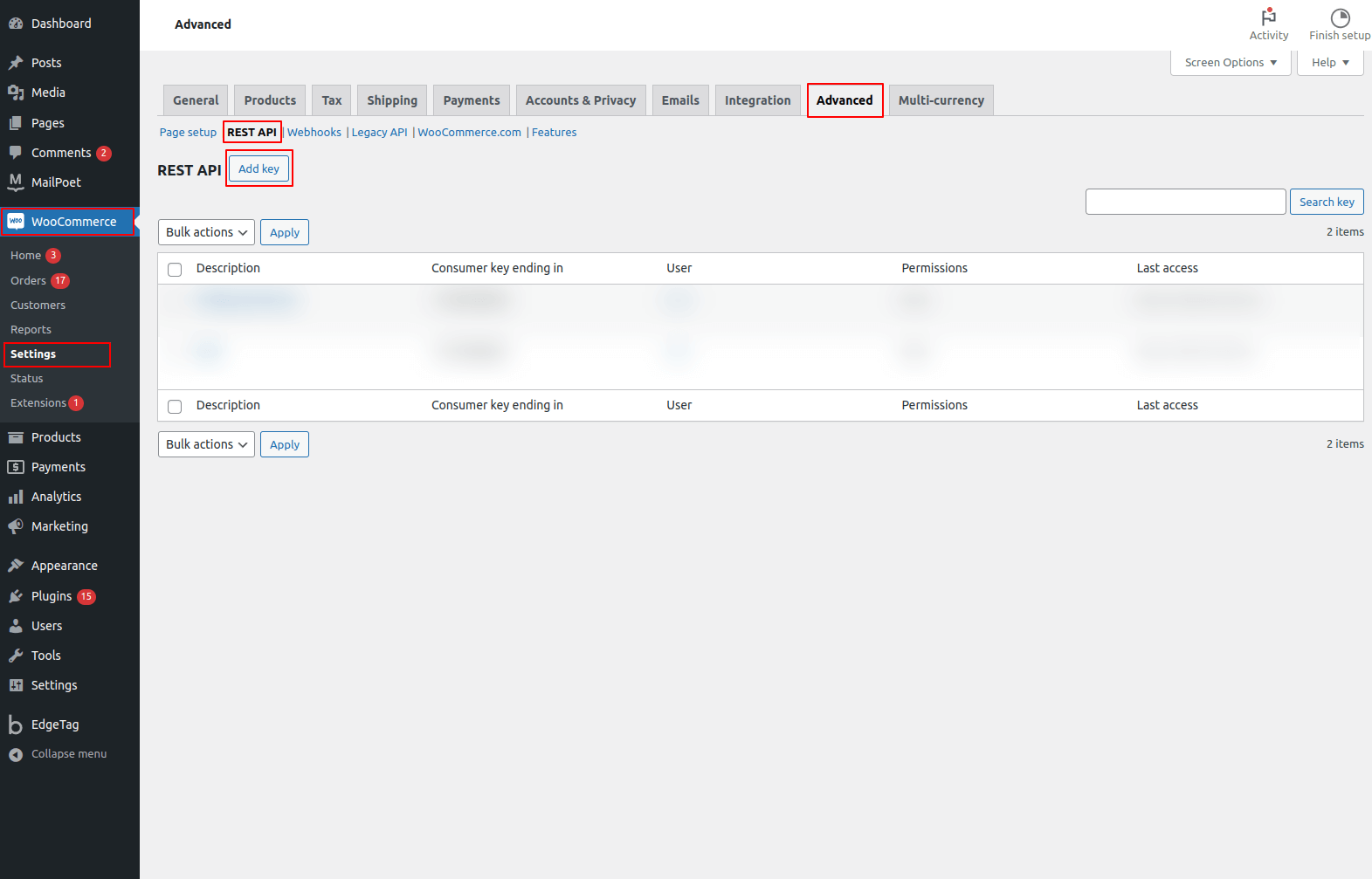Click the Add key button
This screenshot has height=879, width=1372.
[x=259, y=168]
